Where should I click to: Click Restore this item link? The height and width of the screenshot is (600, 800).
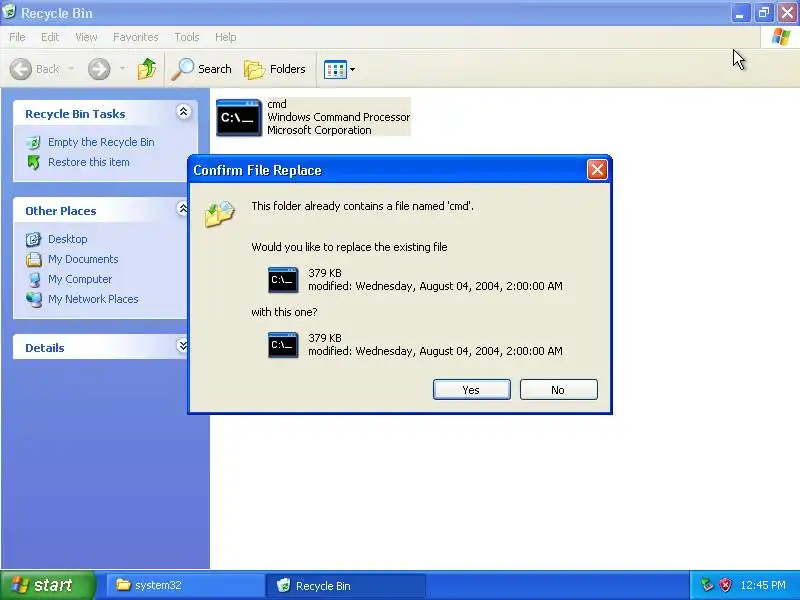89,162
